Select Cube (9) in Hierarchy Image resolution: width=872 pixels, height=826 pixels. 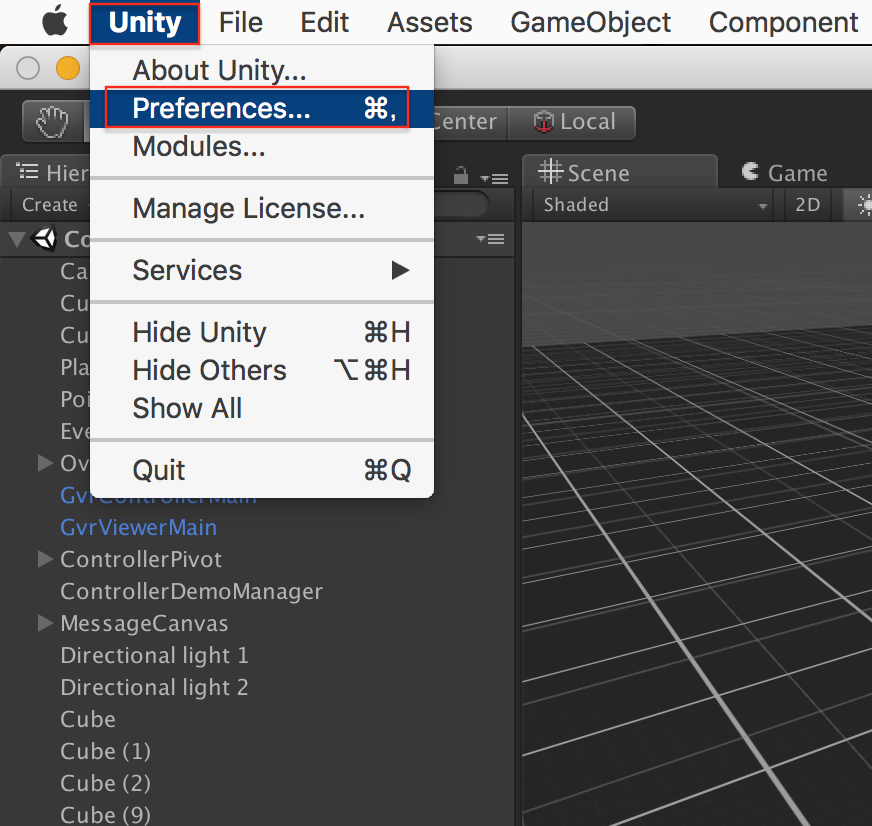coord(106,814)
